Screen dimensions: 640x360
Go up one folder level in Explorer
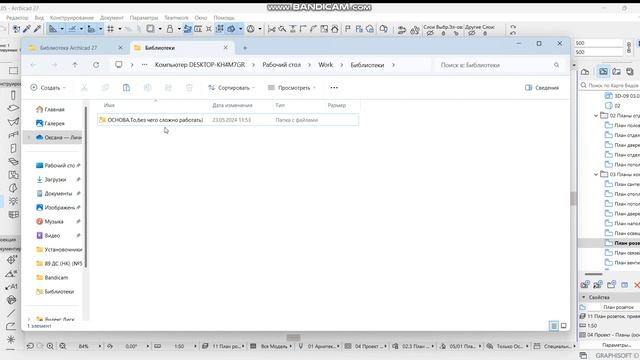[x=75, y=65]
